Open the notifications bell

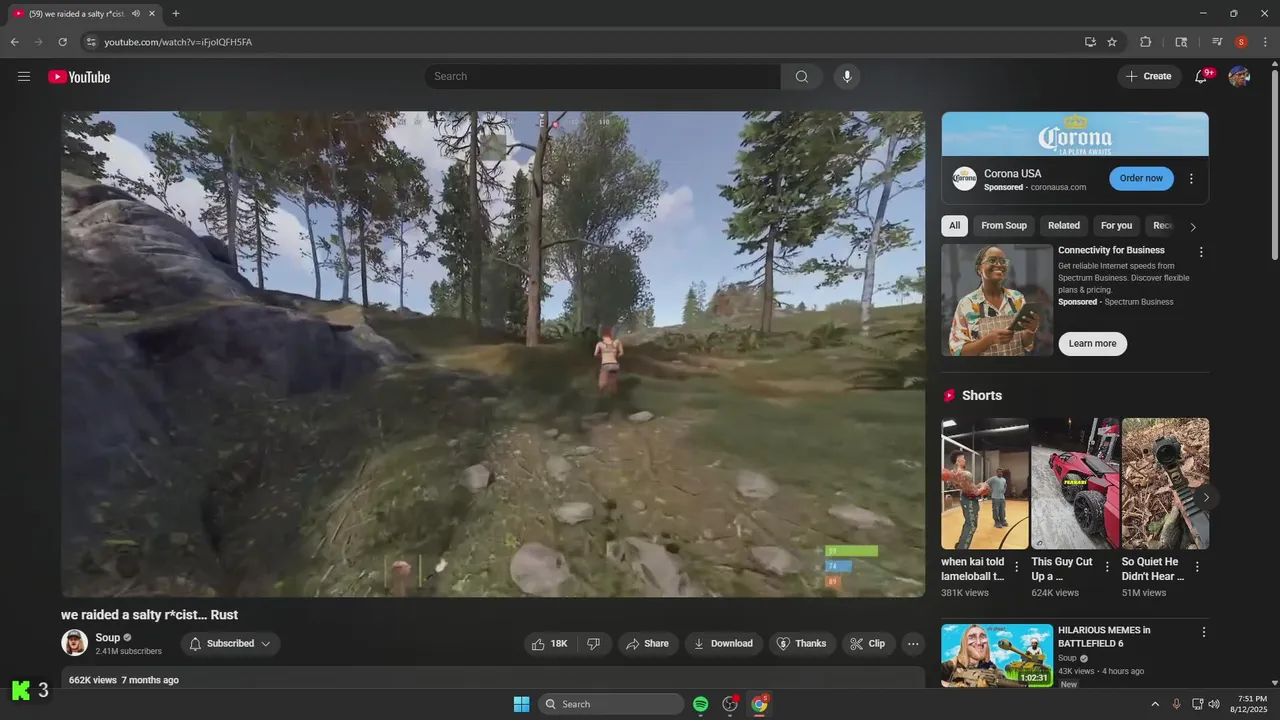1201,77
